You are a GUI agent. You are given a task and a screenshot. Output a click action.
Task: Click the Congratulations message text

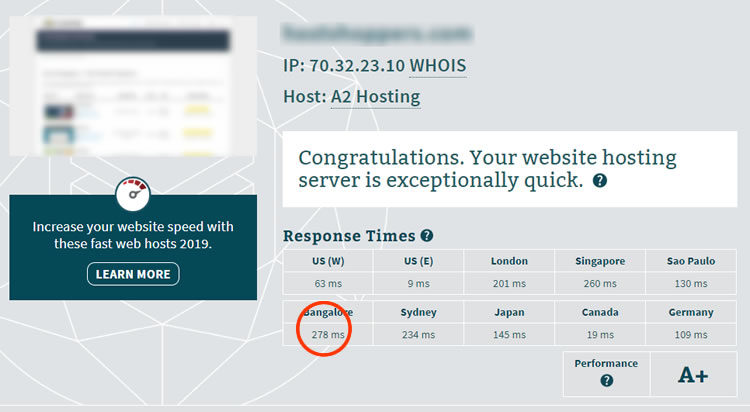tap(487, 169)
